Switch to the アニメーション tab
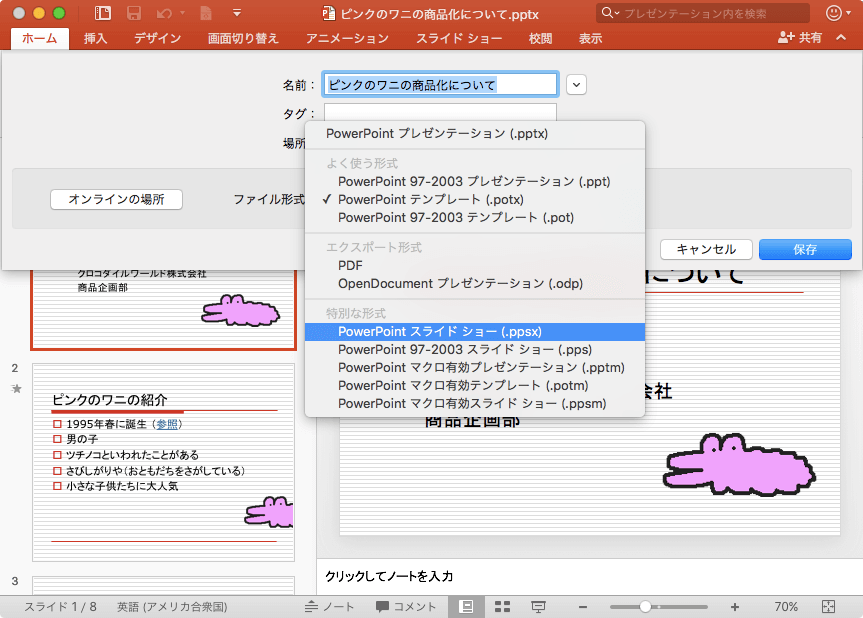Image resolution: width=863 pixels, height=618 pixels. click(x=347, y=39)
